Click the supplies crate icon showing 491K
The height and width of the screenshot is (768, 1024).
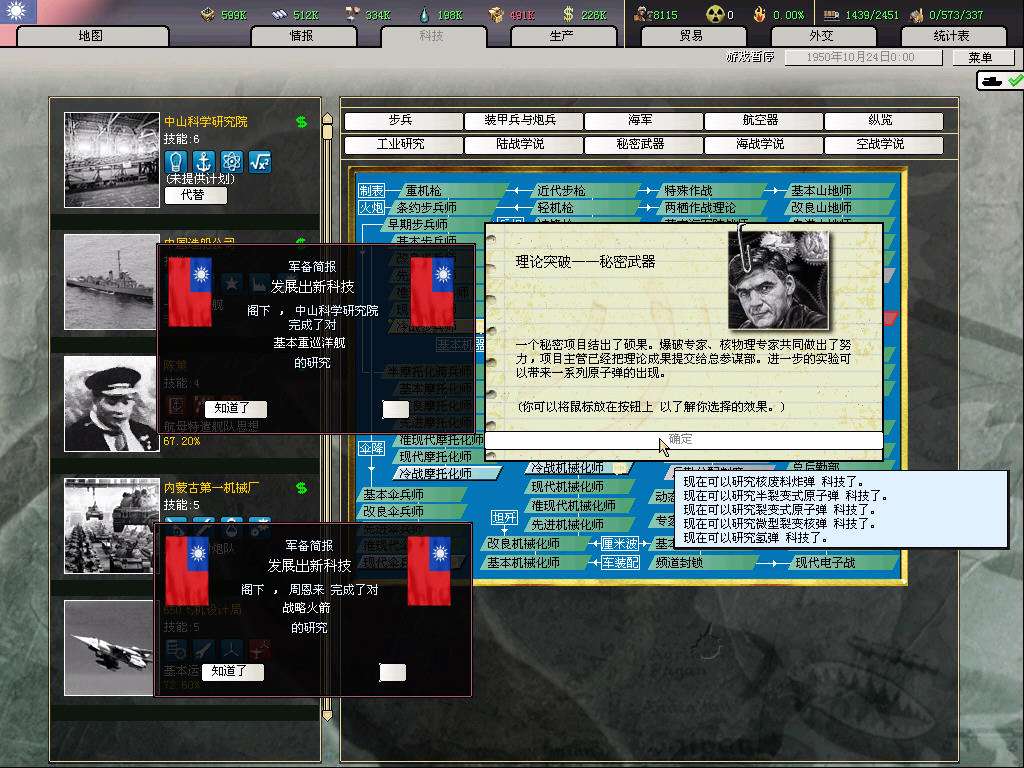pos(496,14)
